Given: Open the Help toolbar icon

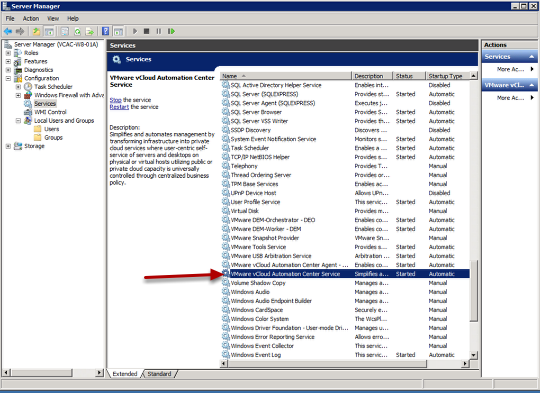Looking at the screenshot, I should point(106,31).
